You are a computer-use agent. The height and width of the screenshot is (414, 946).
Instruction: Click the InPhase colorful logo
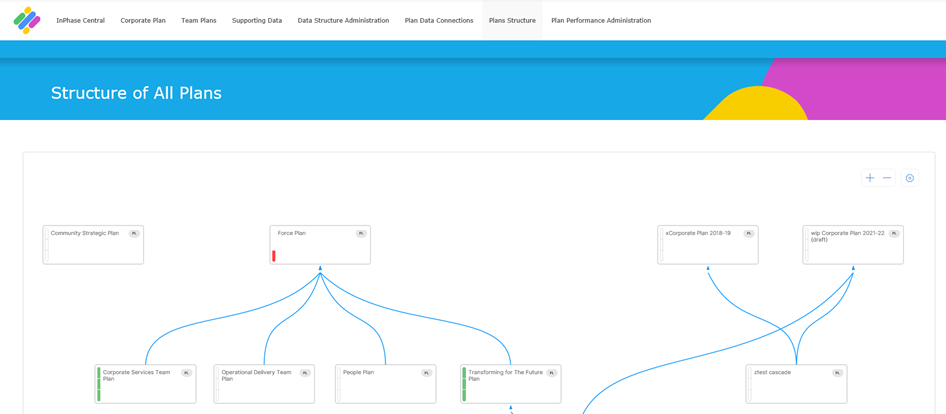tap(27, 20)
